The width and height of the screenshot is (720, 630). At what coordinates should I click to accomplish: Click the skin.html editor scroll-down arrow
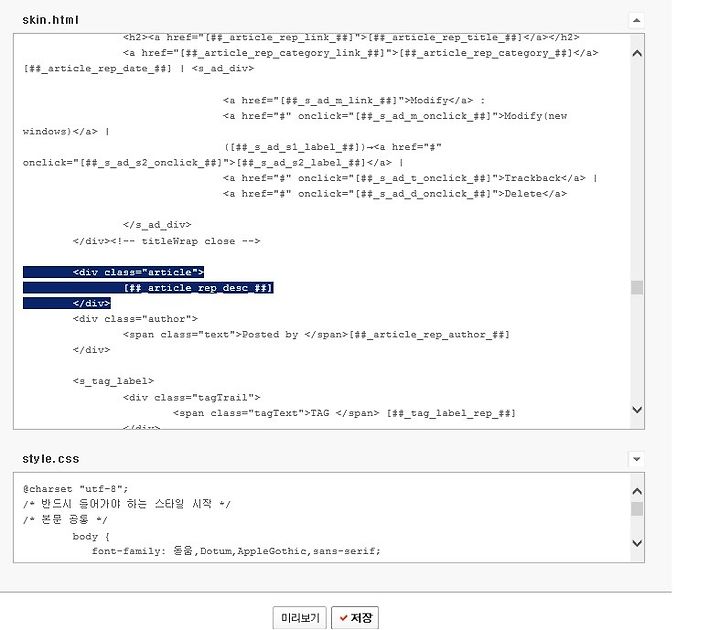click(x=637, y=410)
